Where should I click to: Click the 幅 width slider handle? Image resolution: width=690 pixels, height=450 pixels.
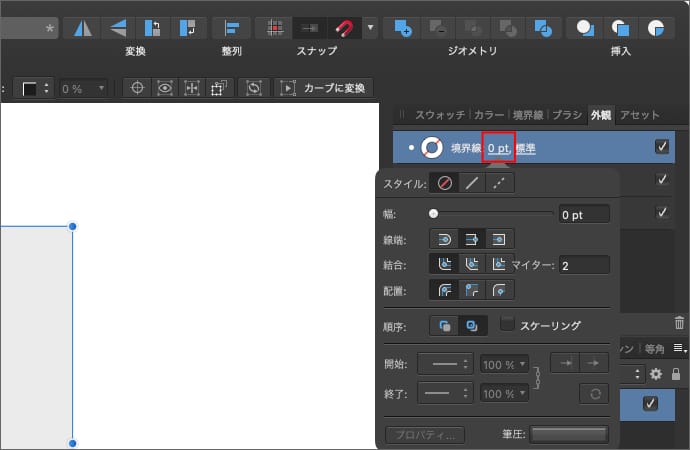pyautogui.click(x=433, y=213)
